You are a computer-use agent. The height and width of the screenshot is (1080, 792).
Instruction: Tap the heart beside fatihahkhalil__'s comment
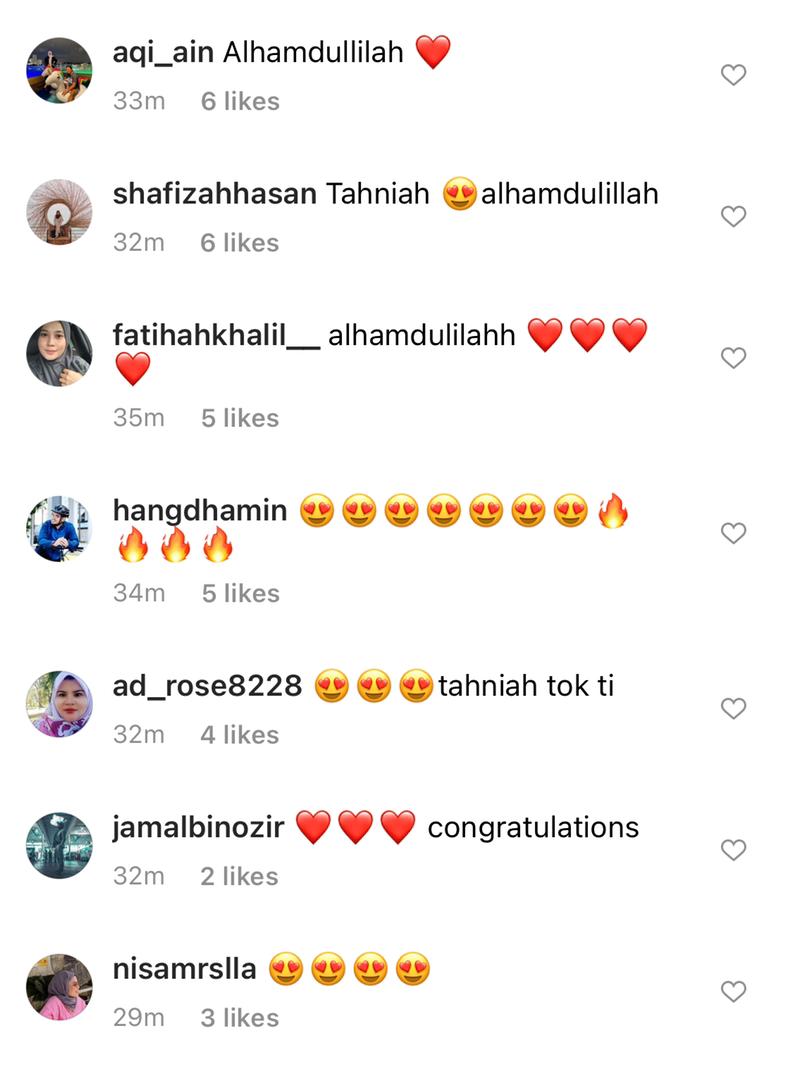click(x=733, y=357)
